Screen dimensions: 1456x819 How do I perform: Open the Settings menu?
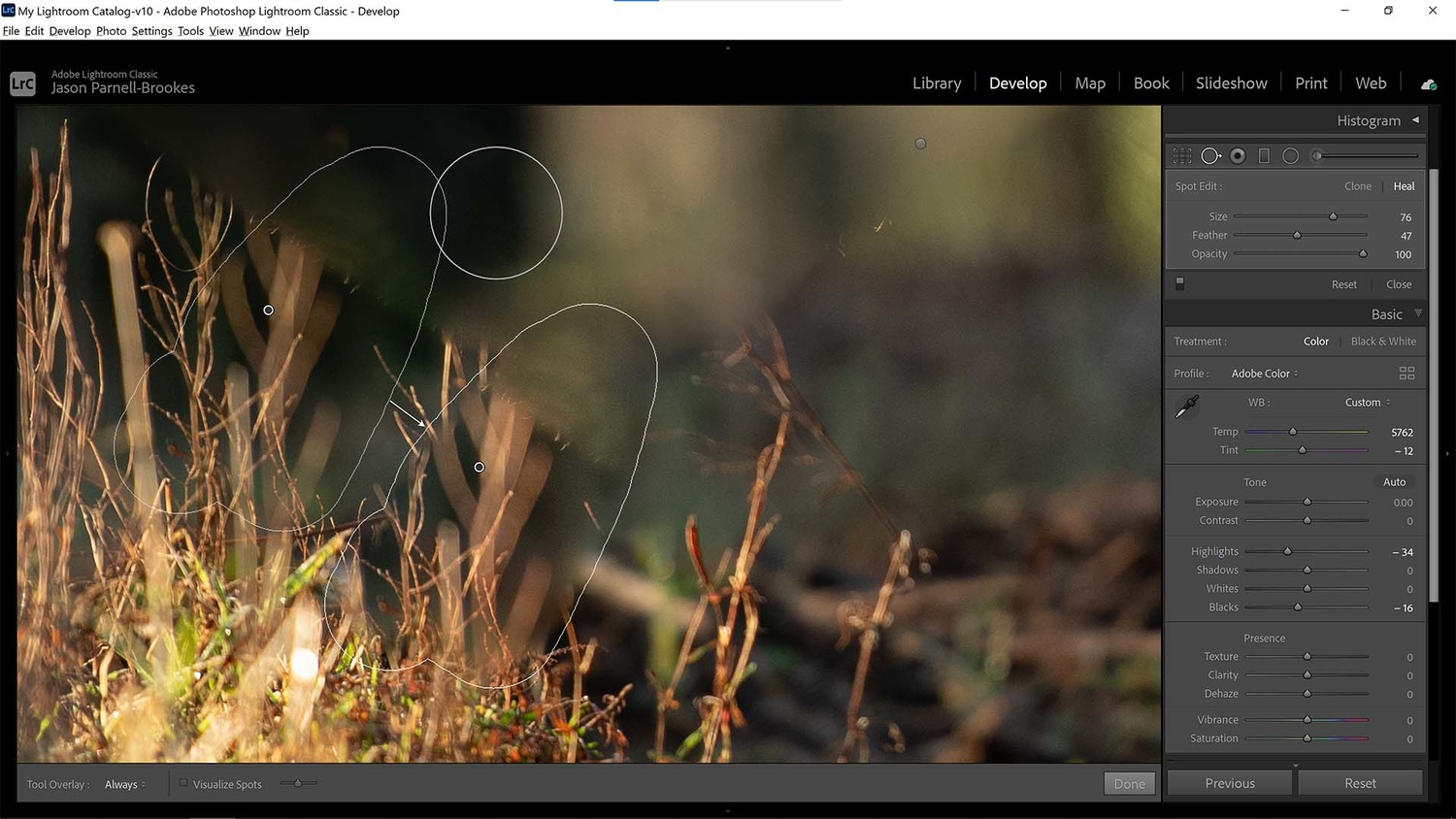151,31
